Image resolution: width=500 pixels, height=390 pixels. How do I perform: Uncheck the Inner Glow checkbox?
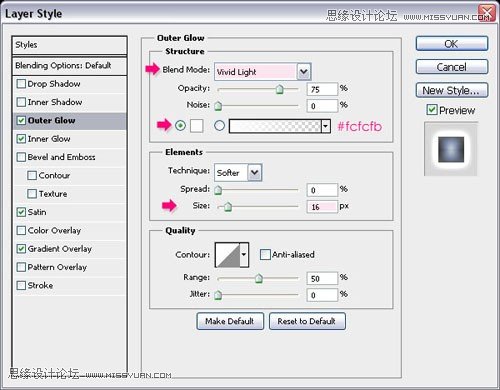coord(21,139)
